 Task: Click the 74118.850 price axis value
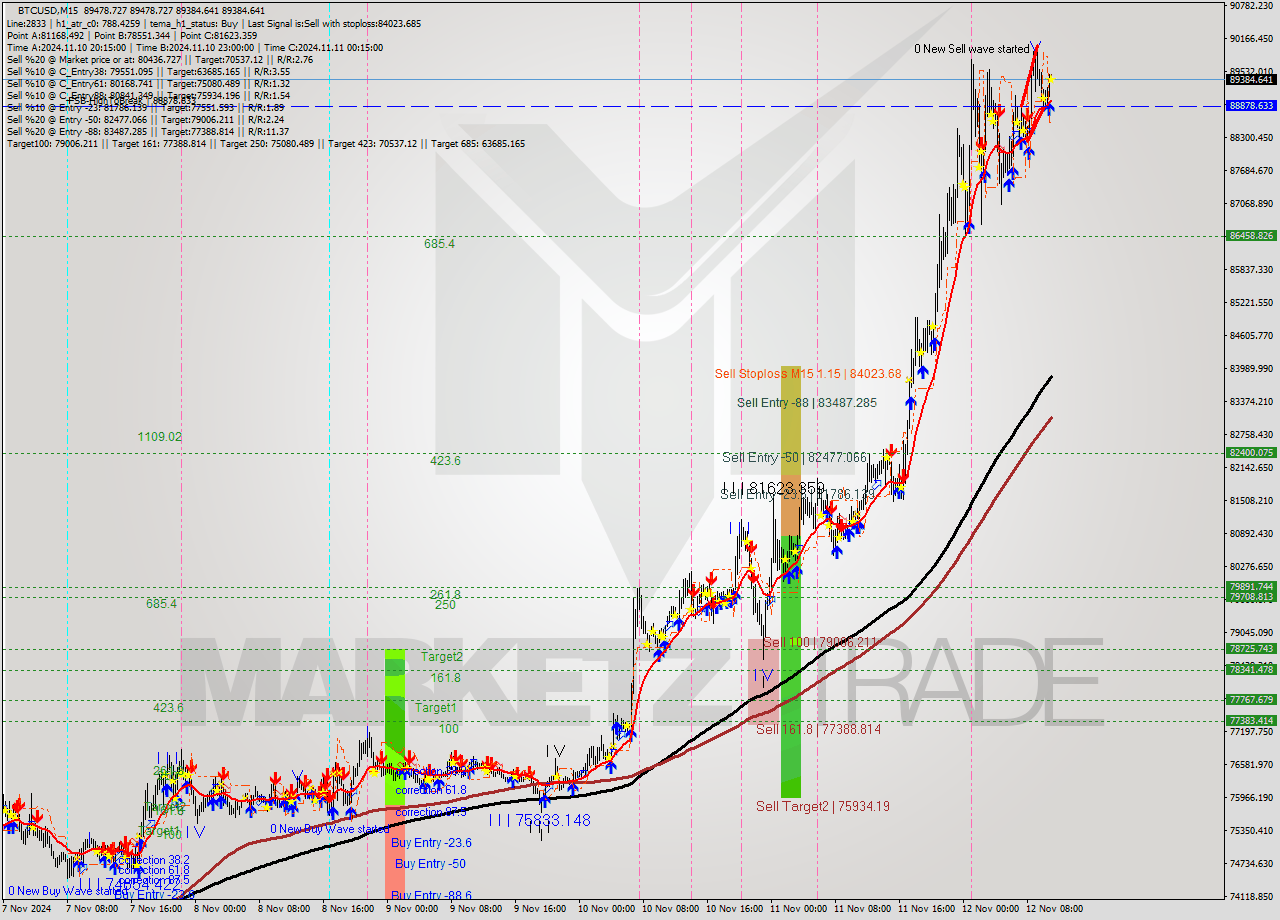(1250, 897)
